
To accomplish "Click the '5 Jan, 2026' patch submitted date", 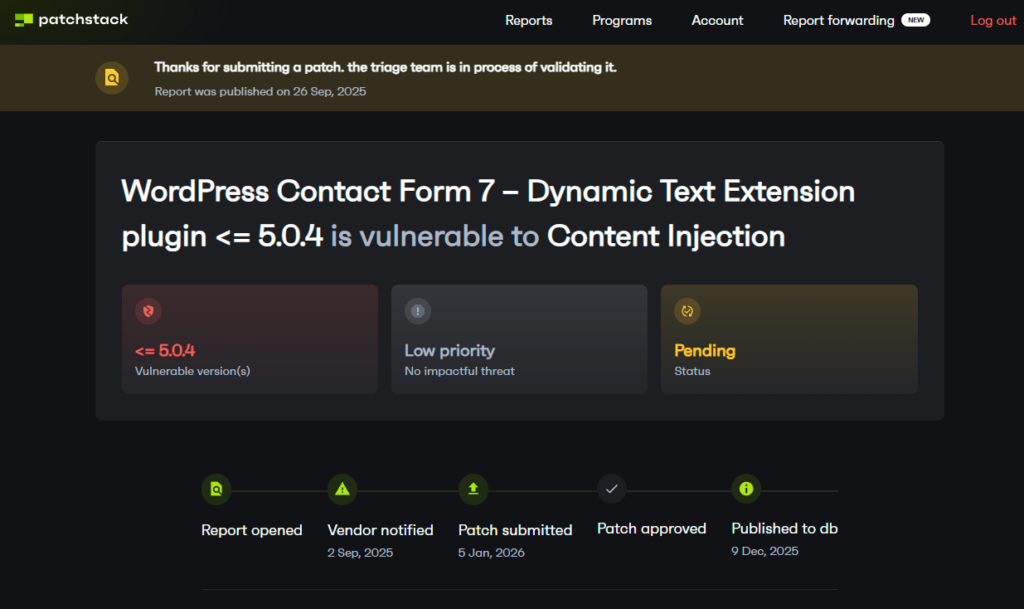I will 491,552.
